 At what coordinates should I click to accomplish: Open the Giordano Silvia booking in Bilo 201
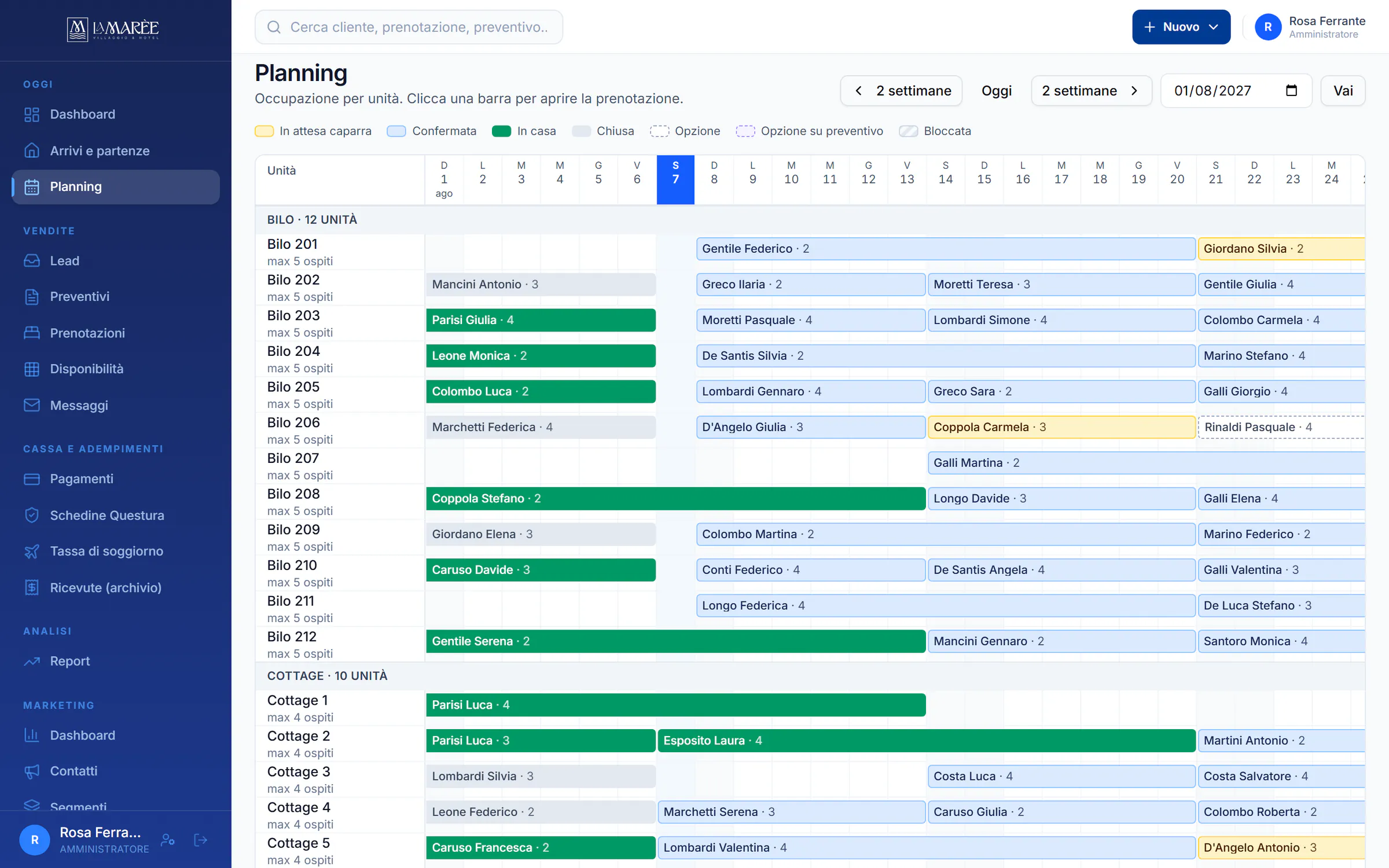coord(1281,249)
